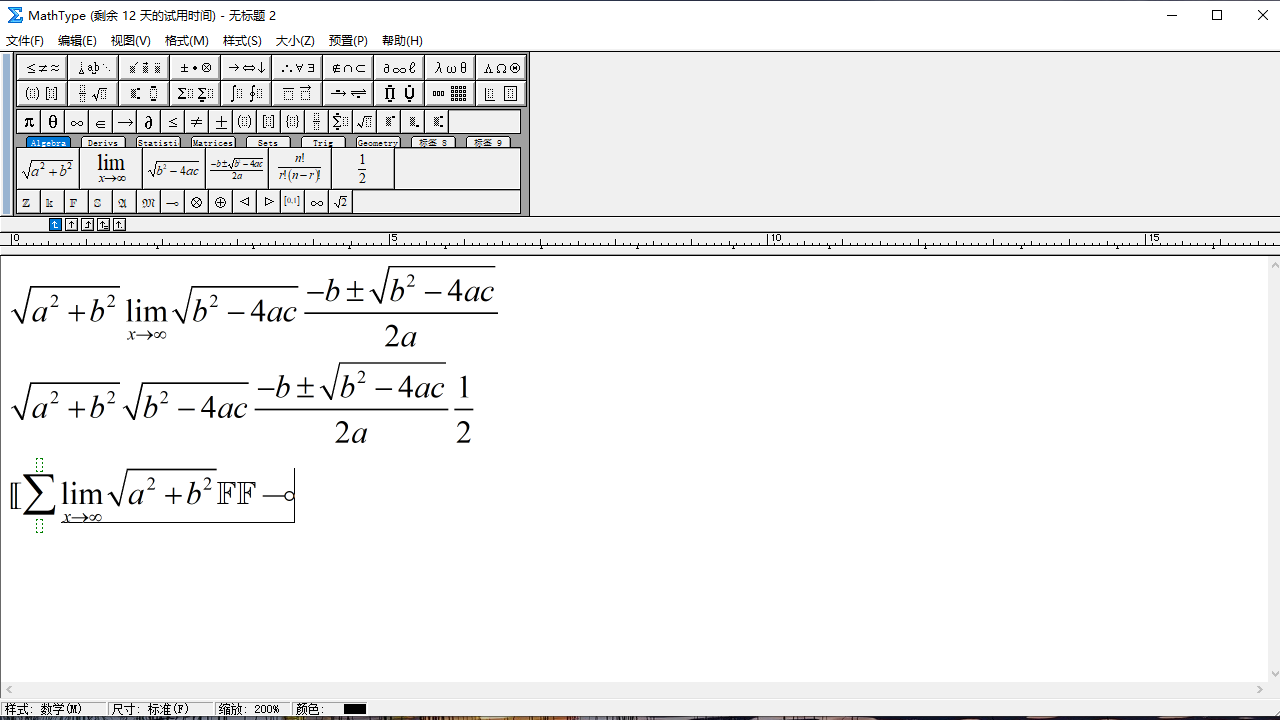Switch to the Derivs tab
This screenshot has width=1280, height=720.
pos(102,143)
